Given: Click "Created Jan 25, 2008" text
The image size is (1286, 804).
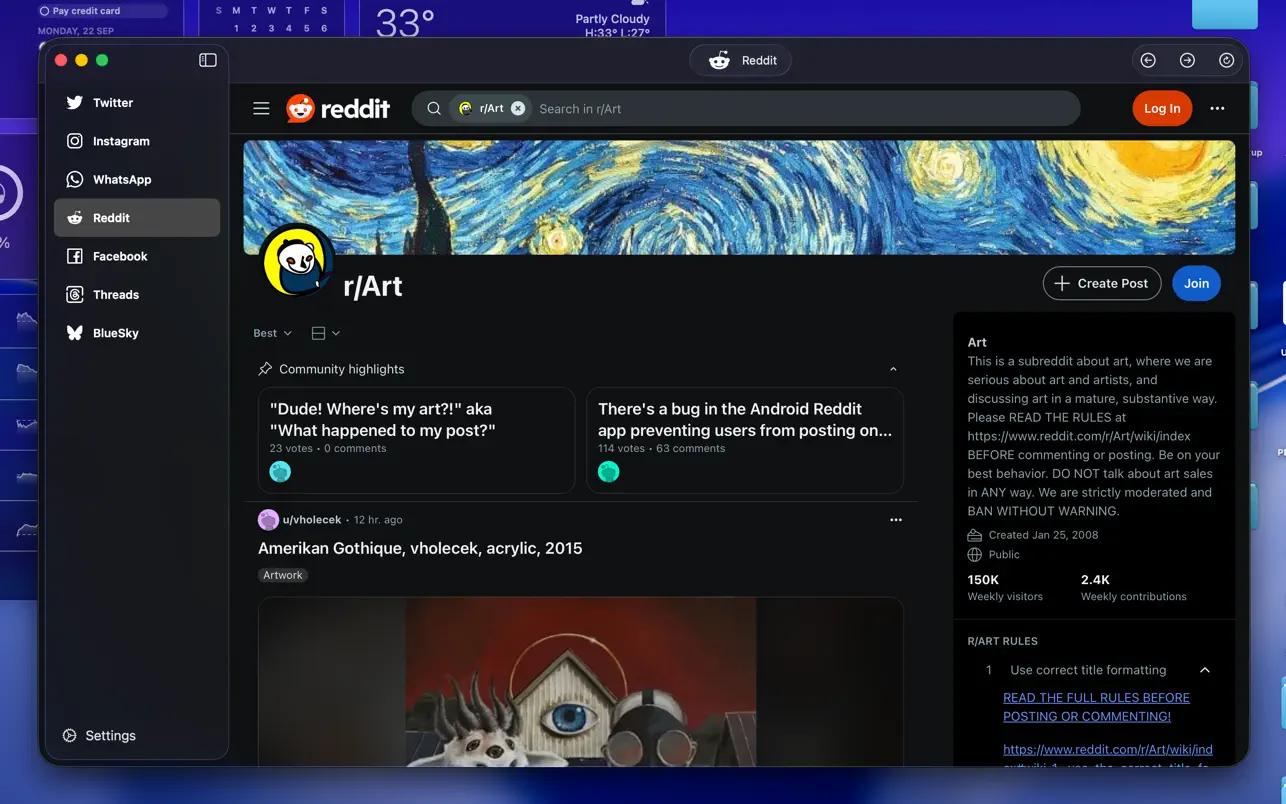Looking at the screenshot, I should pyautogui.click(x=1043, y=535).
